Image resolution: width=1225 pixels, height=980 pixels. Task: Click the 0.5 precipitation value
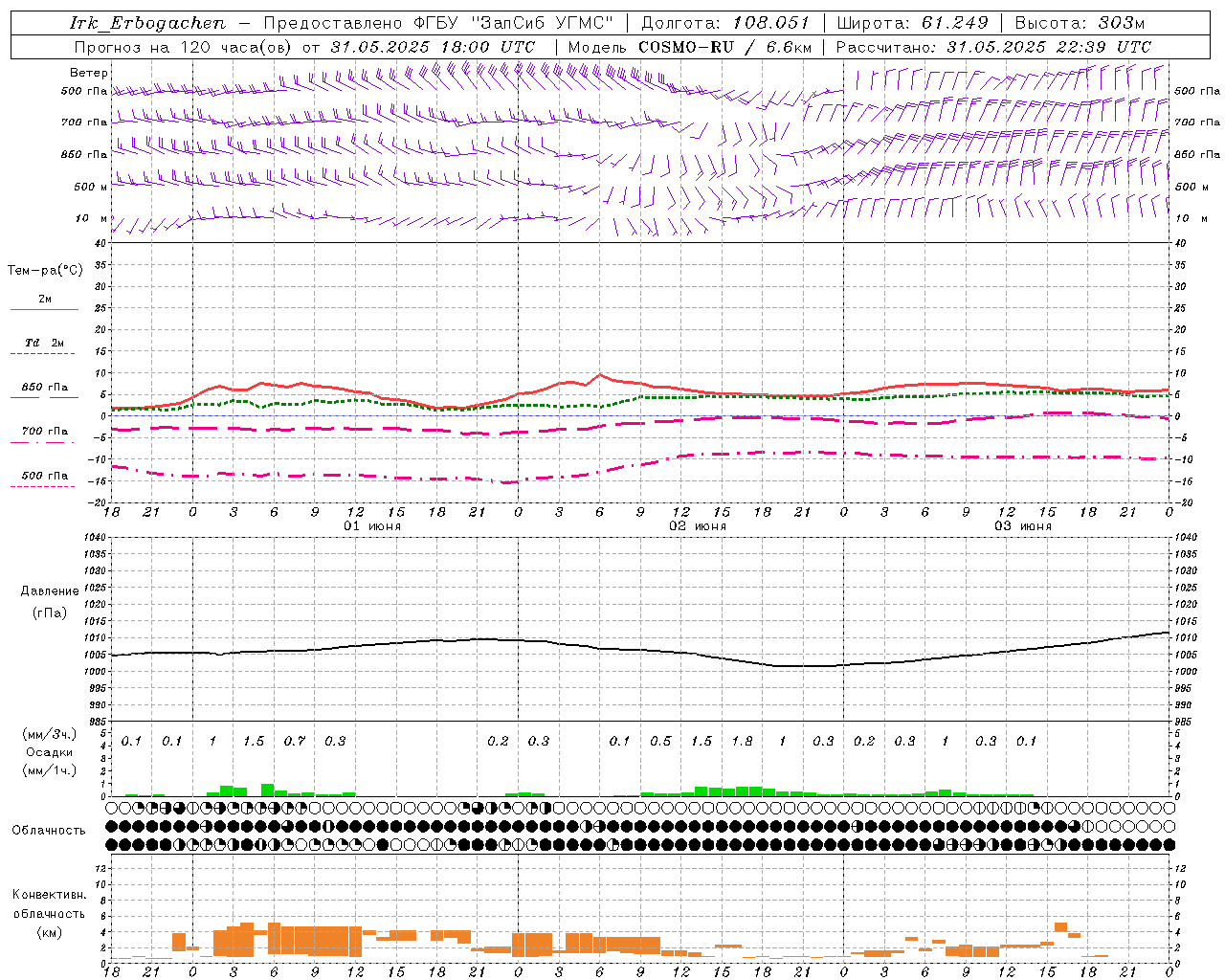(660, 741)
